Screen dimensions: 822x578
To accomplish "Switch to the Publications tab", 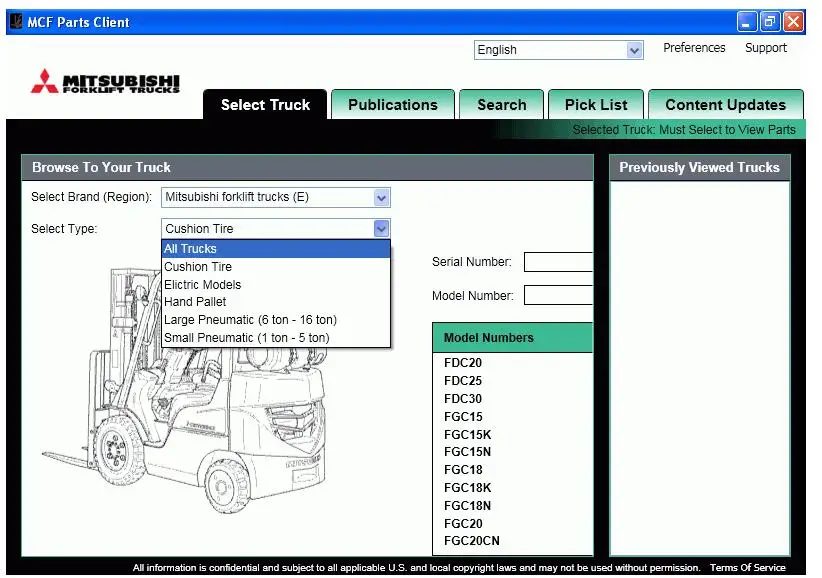I will tap(392, 104).
